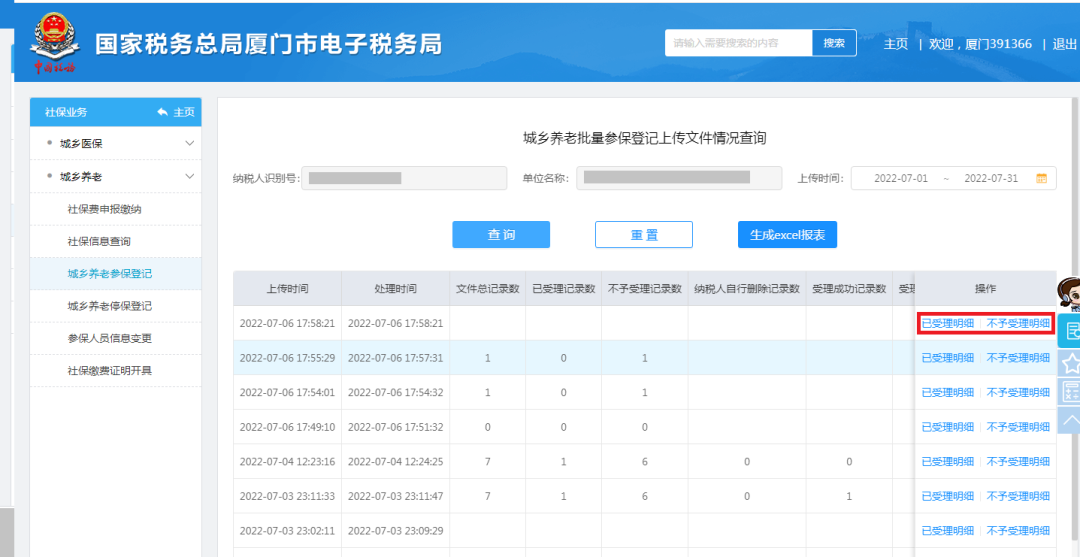Screen dimensions: 1080x557
Task: Click the 搜索 button in header
Action: click(834, 43)
